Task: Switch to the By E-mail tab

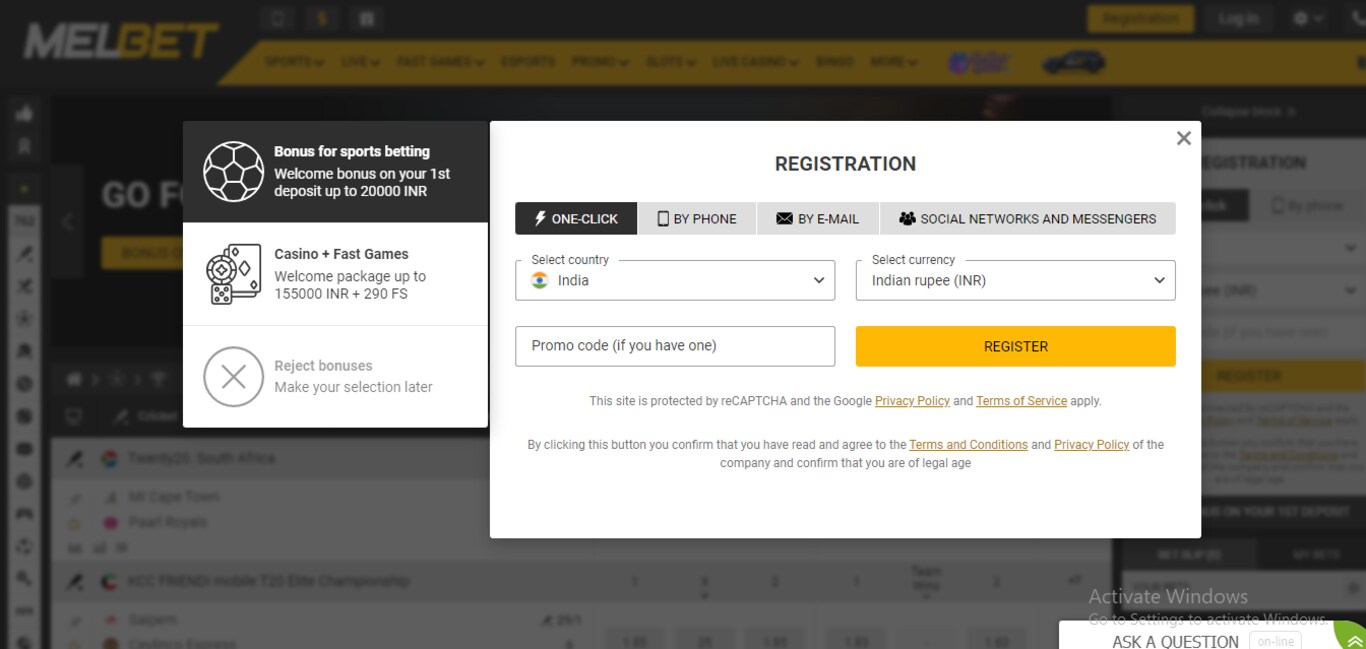Action: point(818,218)
